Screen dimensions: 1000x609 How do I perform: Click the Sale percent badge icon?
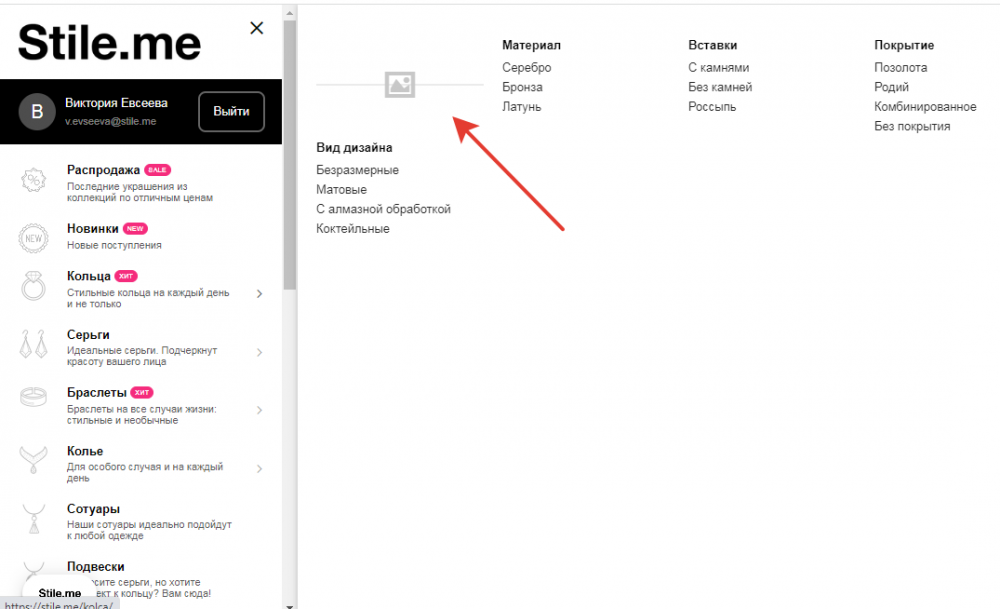34,181
